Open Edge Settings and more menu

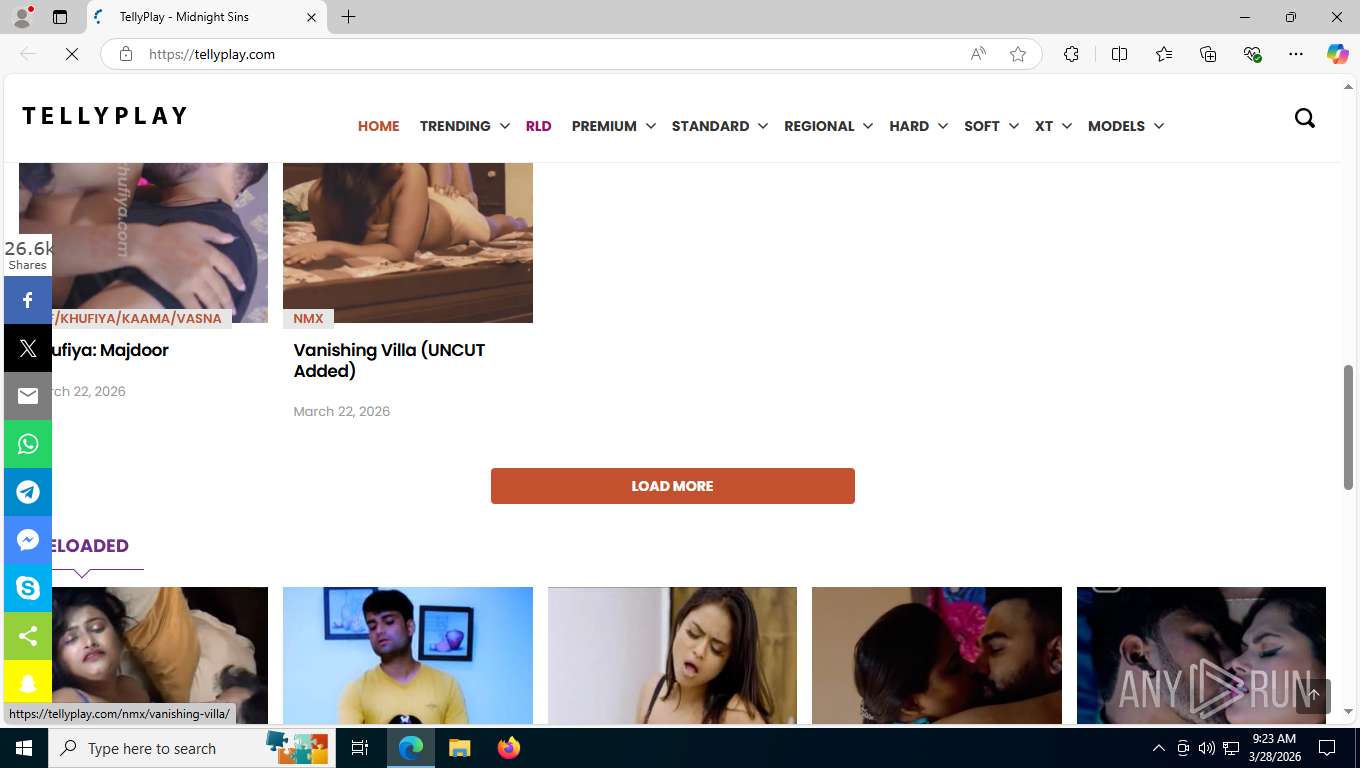[1296, 54]
